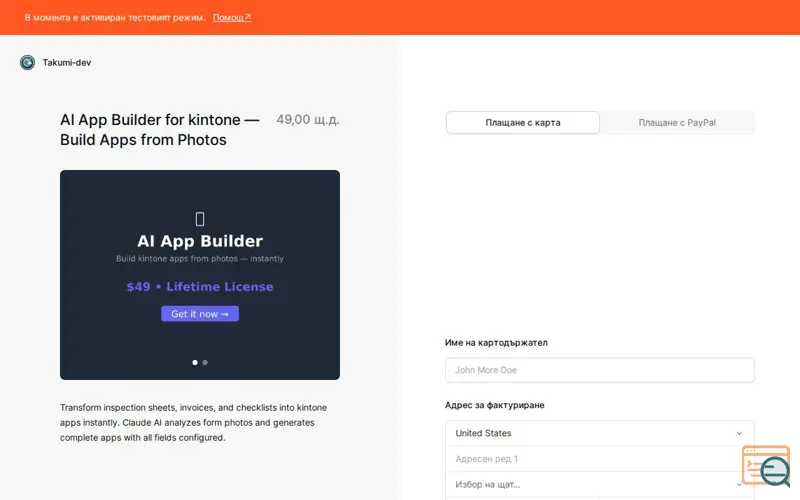Click the $49 Lifetime License text
The image size is (800, 500).
[x=200, y=287]
